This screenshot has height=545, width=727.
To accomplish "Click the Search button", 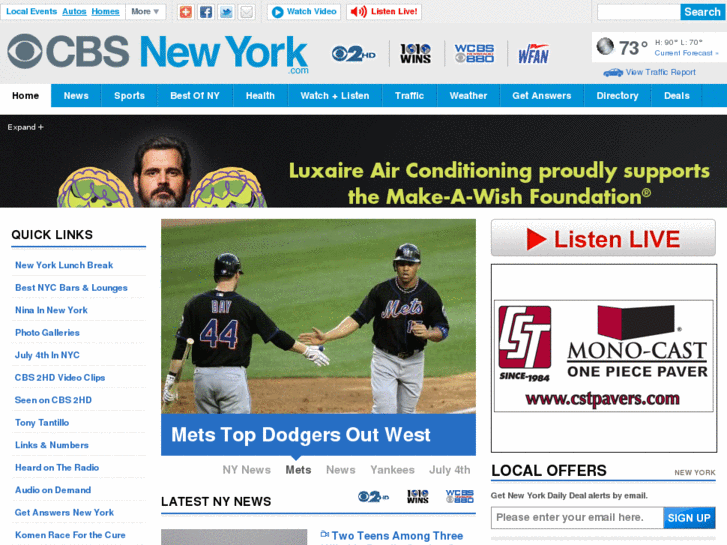I will [x=702, y=12].
